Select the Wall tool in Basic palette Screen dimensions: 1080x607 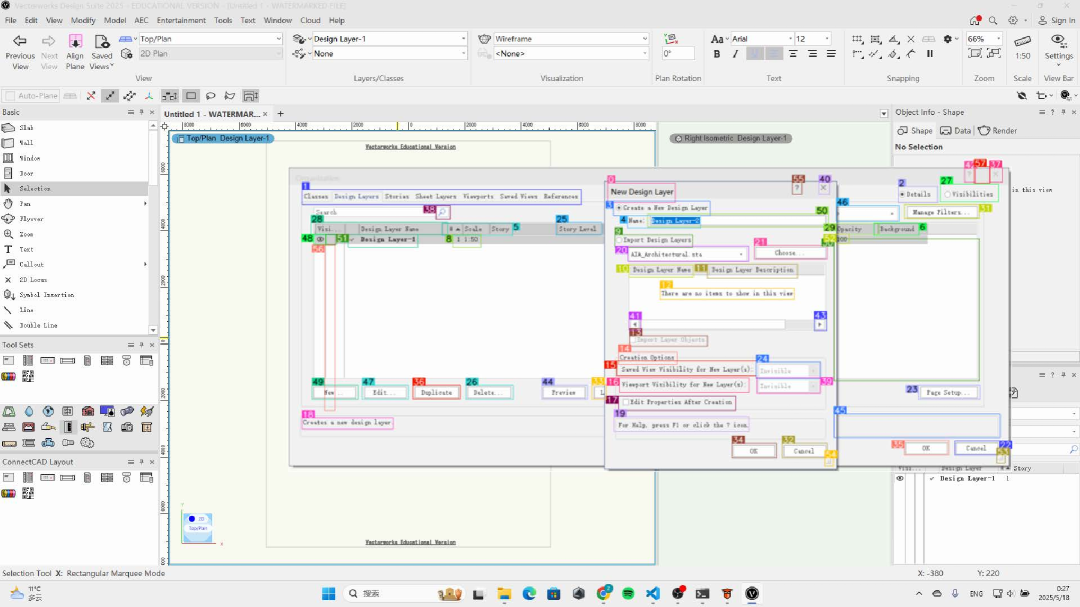(27, 143)
